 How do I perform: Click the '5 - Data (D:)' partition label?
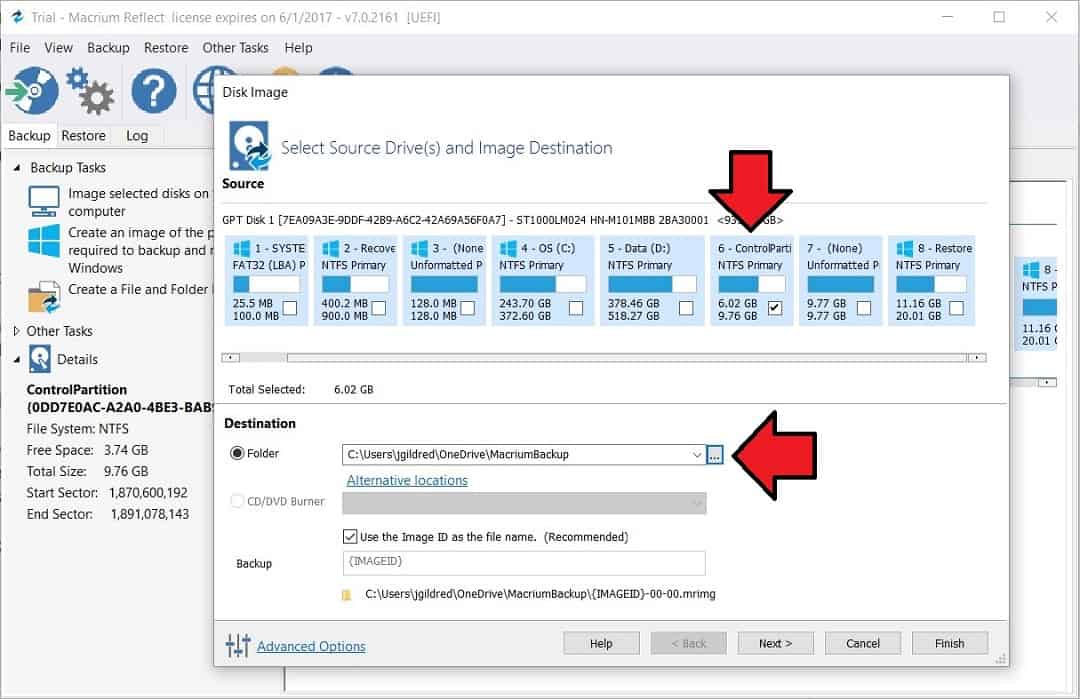(638, 248)
